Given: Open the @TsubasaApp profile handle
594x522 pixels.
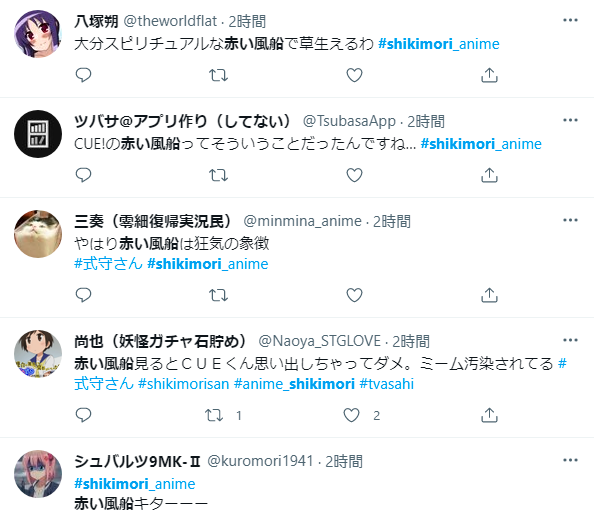Looking at the screenshot, I should click(x=349, y=121).
